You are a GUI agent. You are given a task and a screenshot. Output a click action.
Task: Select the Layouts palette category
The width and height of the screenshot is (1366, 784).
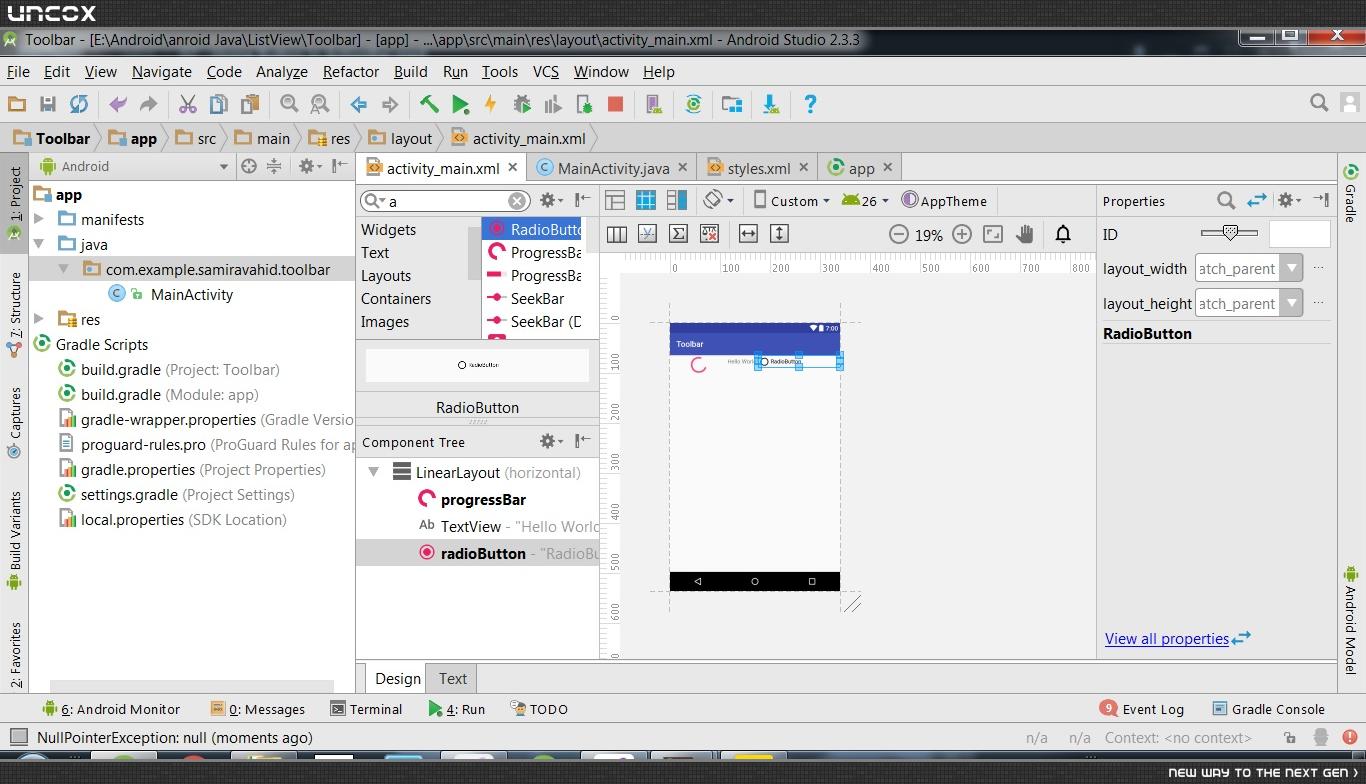pos(386,276)
